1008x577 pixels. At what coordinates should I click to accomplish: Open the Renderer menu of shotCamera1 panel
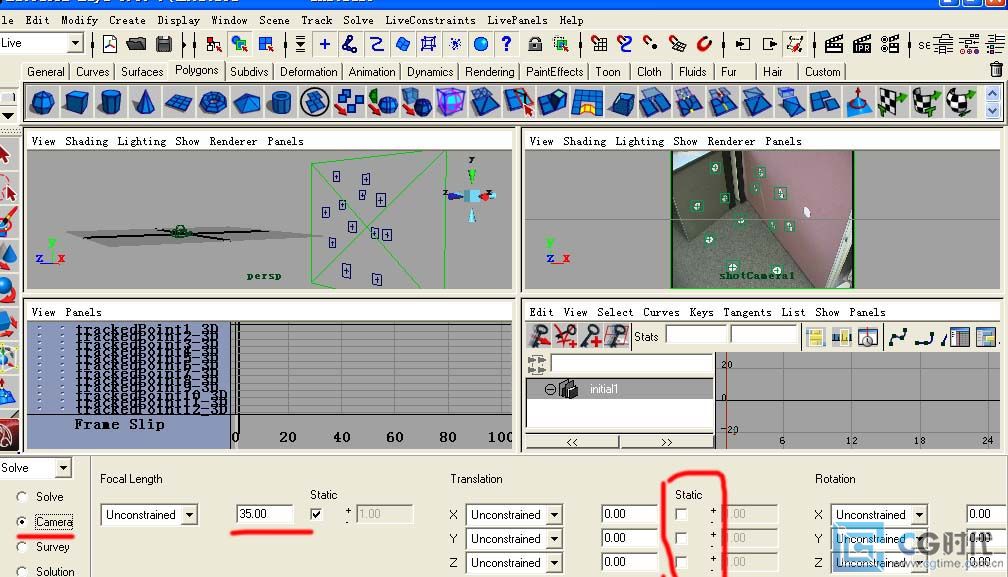tap(731, 141)
